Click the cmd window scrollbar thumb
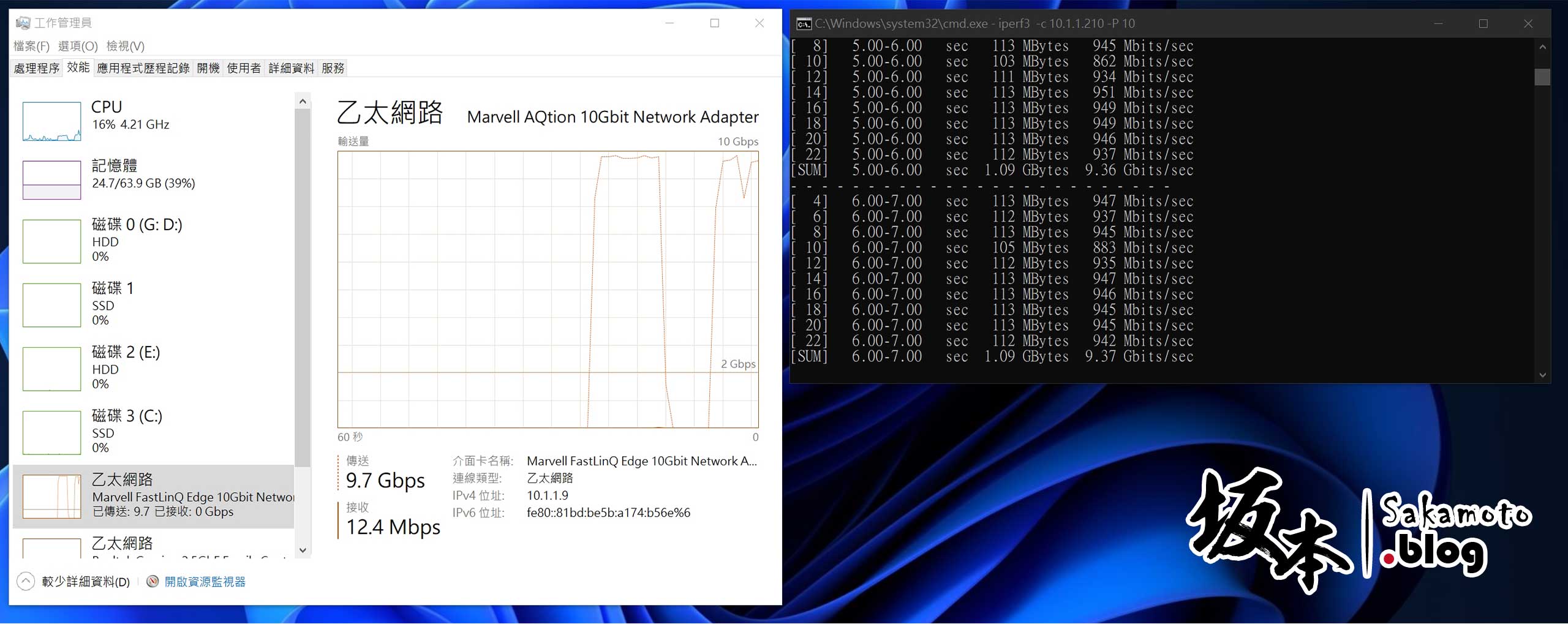 (1542, 77)
